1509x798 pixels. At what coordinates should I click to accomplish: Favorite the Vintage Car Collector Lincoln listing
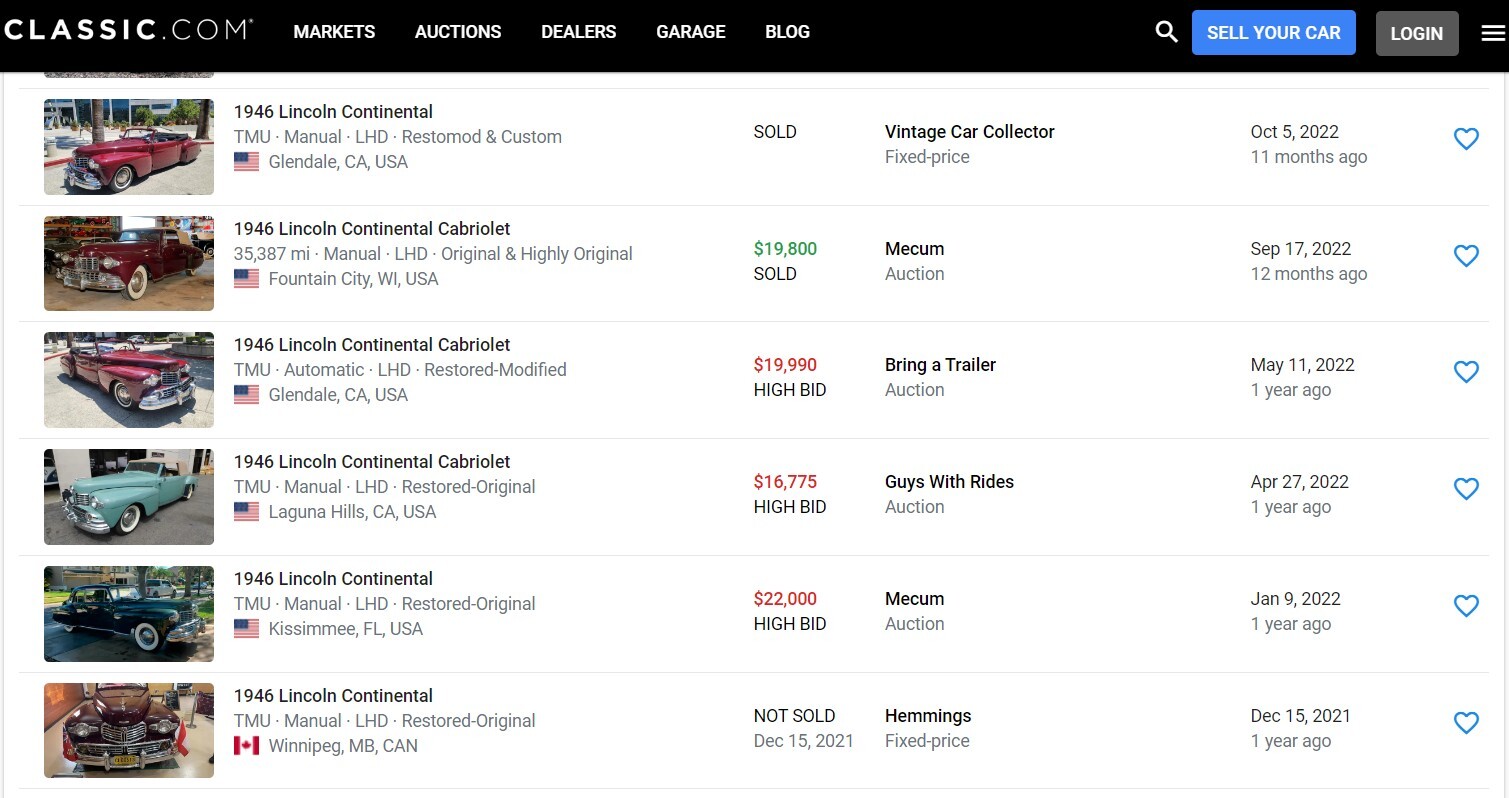click(1466, 139)
